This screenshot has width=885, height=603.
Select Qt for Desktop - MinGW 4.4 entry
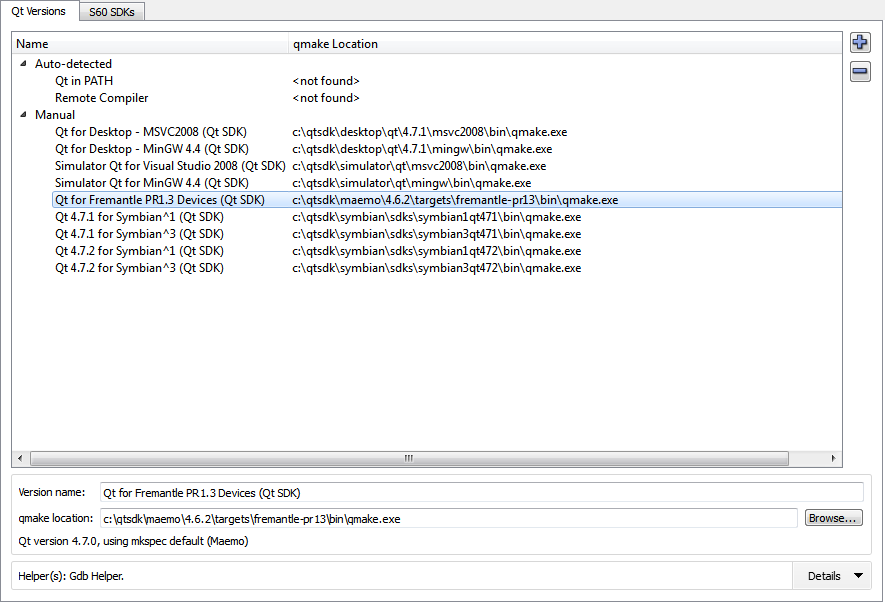[152, 148]
